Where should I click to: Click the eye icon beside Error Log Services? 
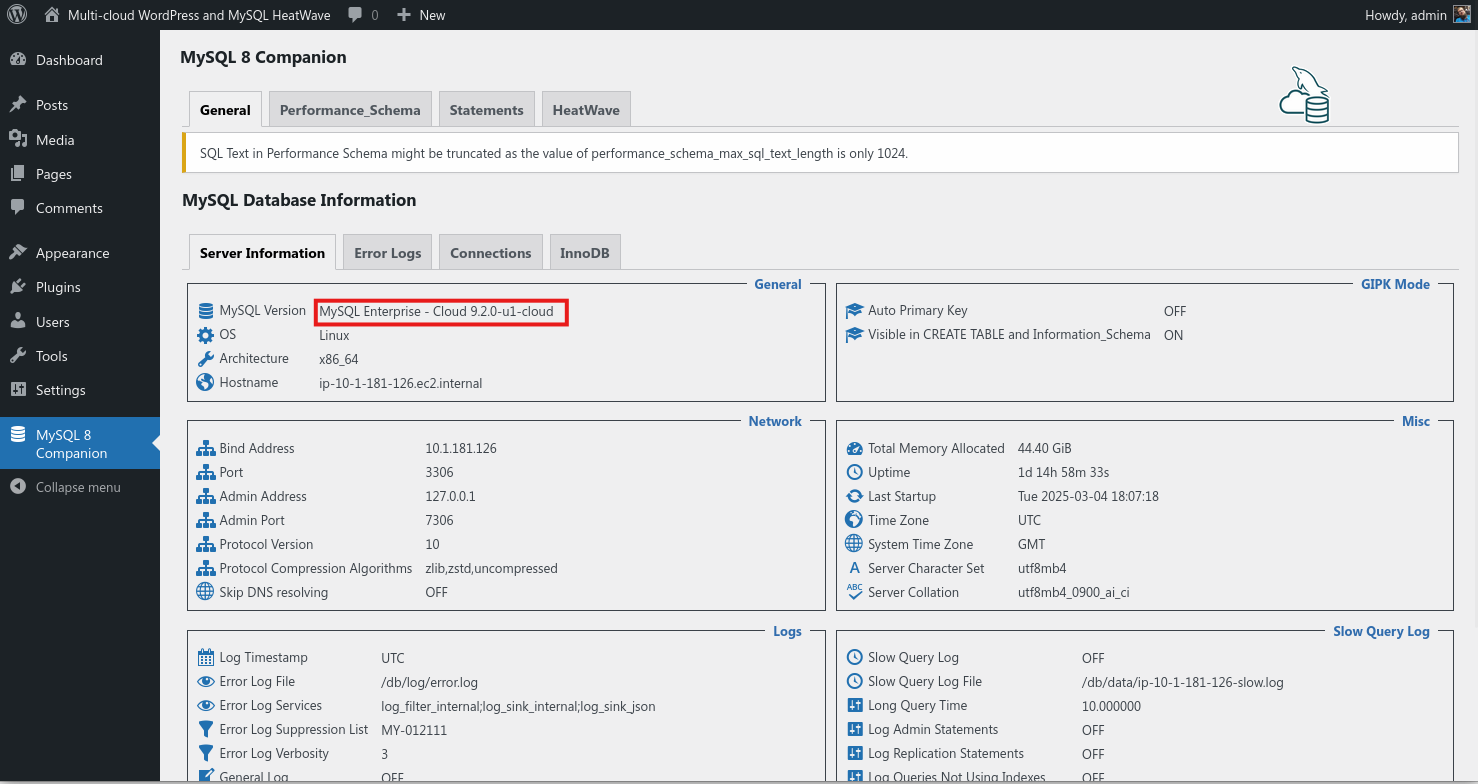[x=206, y=706]
